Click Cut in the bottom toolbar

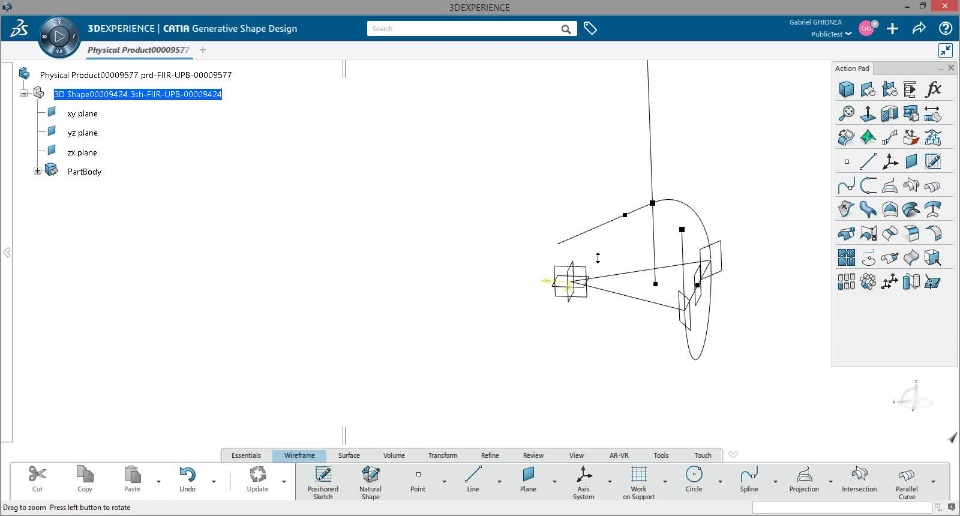pyautogui.click(x=37, y=479)
